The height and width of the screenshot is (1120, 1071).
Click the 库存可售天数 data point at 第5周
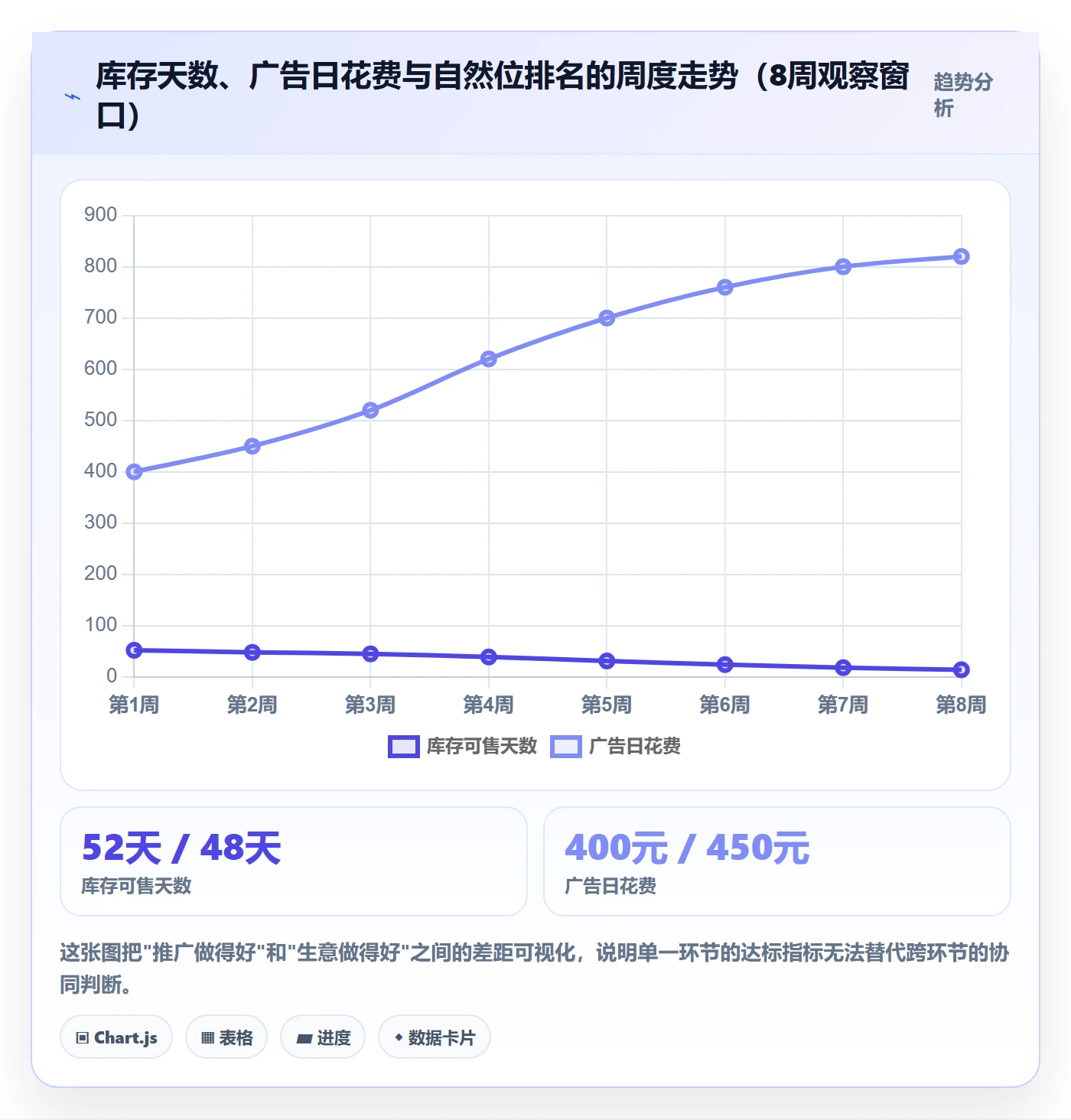click(x=607, y=661)
